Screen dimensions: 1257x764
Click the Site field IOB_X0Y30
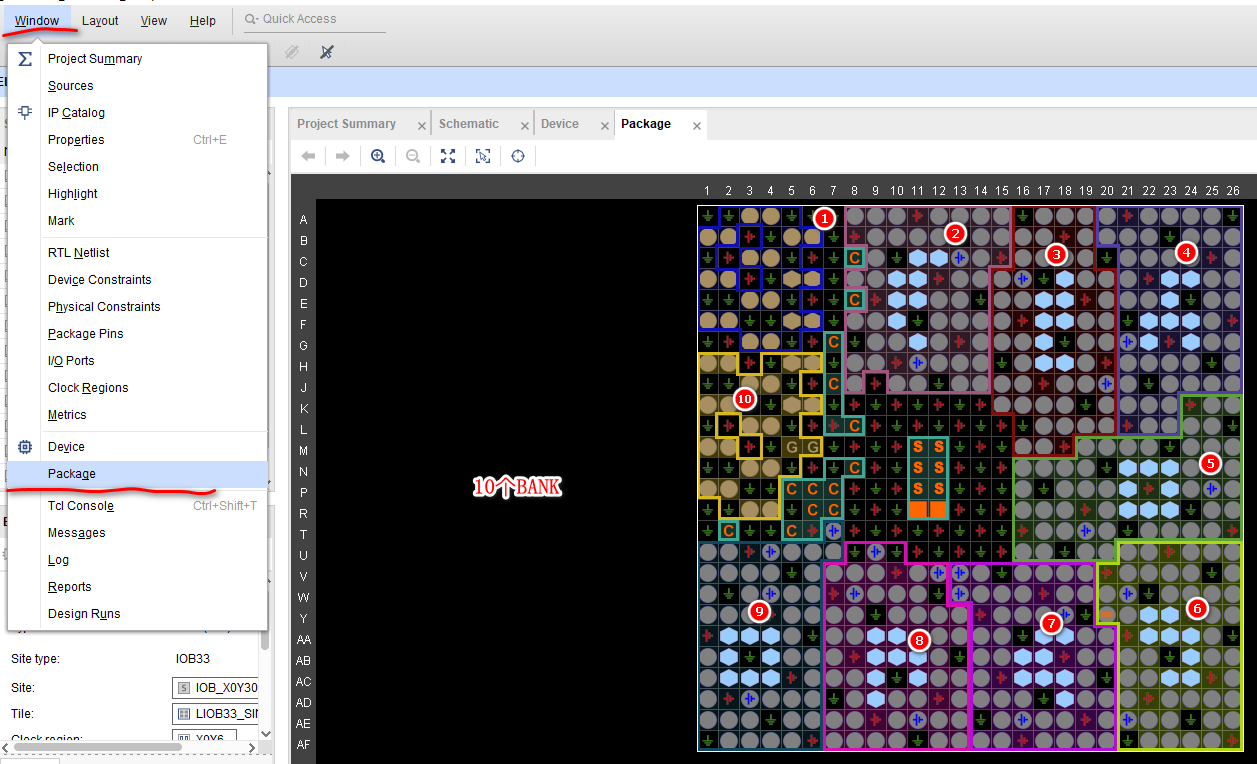tap(215, 688)
